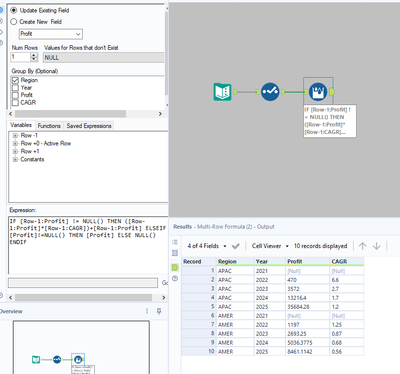The width and height of the screenshot is (400, 374).
Task: Switch to the Variables tab
Action: click(21, 125)
